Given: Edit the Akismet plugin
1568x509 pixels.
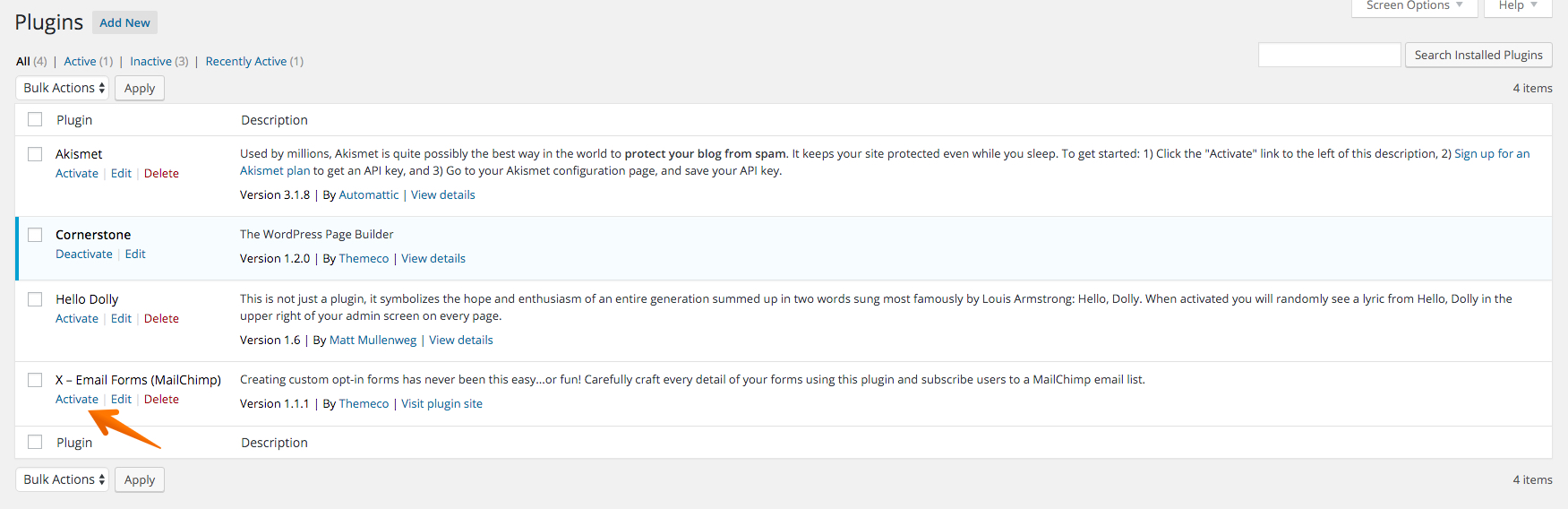Looking at the screenshot, I should point(121,173).
